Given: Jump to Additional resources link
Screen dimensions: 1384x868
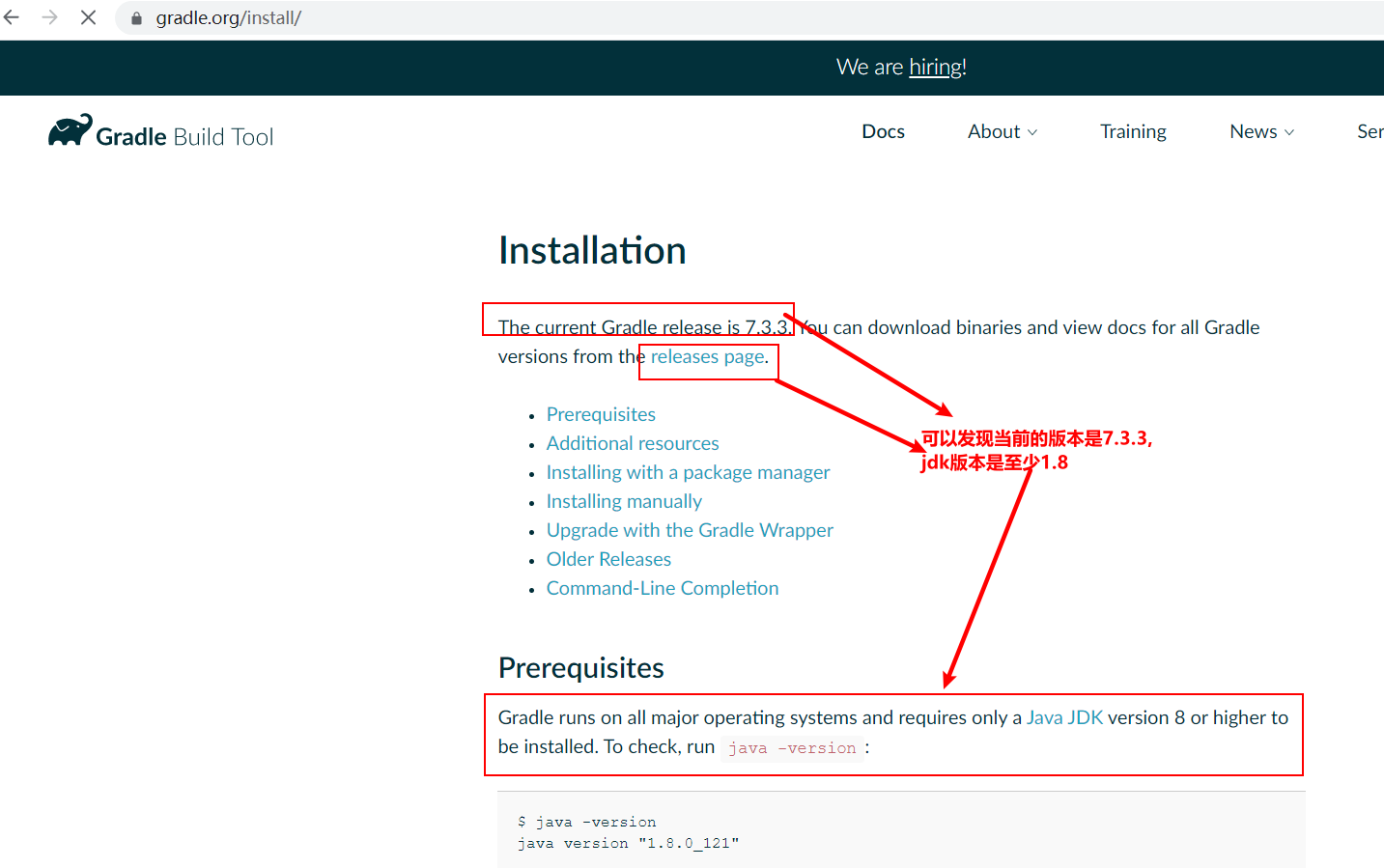Looking at the screenshot, I should 633,443.
